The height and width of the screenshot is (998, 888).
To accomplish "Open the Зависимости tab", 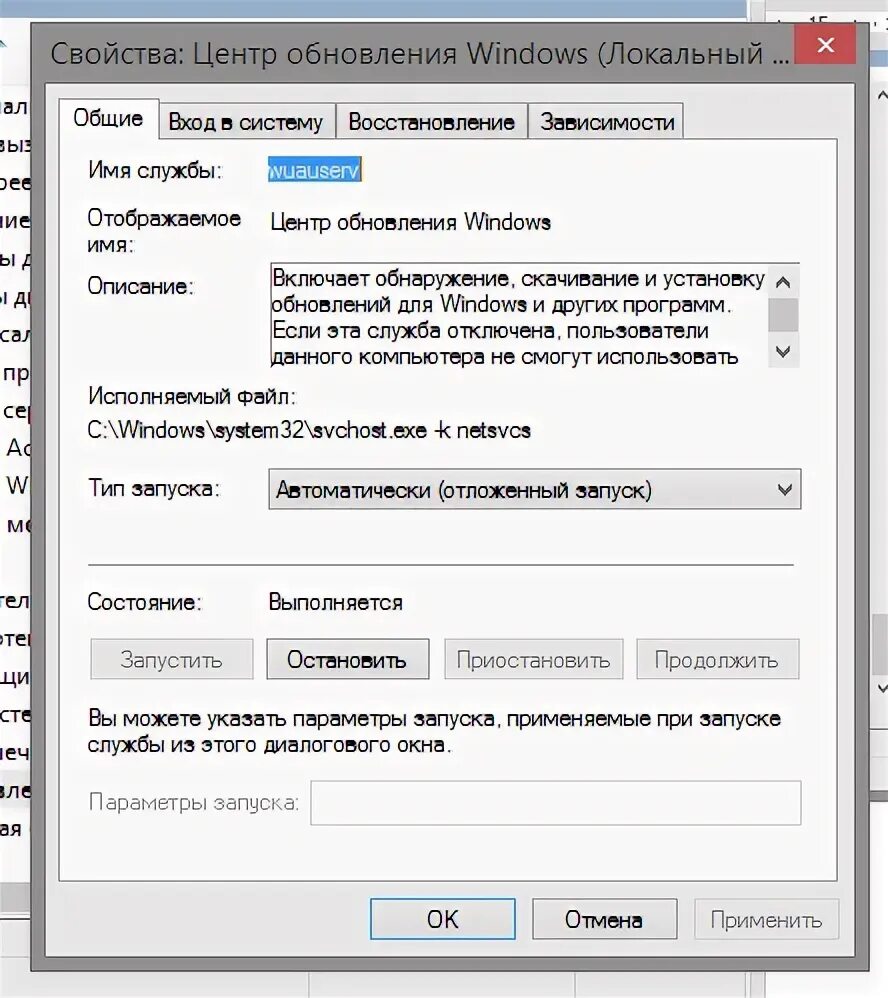I will click(606, 122).
